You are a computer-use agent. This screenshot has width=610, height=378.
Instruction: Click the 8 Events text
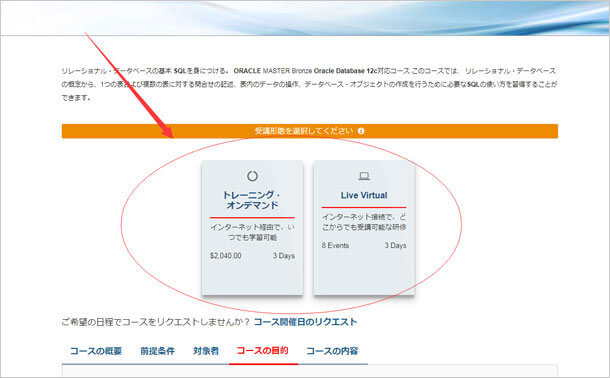point(335,245)
